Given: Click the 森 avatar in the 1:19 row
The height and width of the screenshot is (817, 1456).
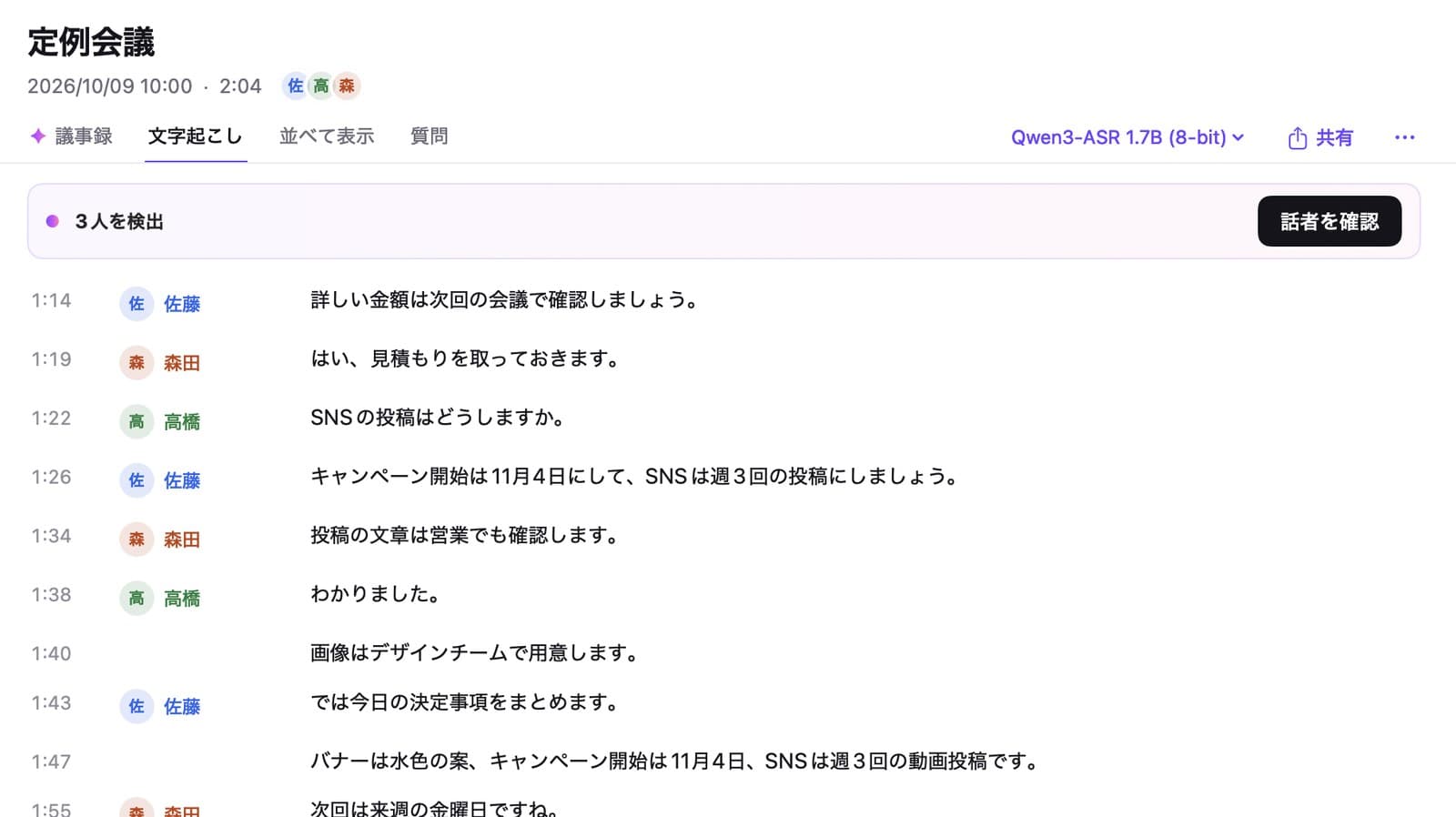Looking at the screenshot, I should click(x=136, y=363).
